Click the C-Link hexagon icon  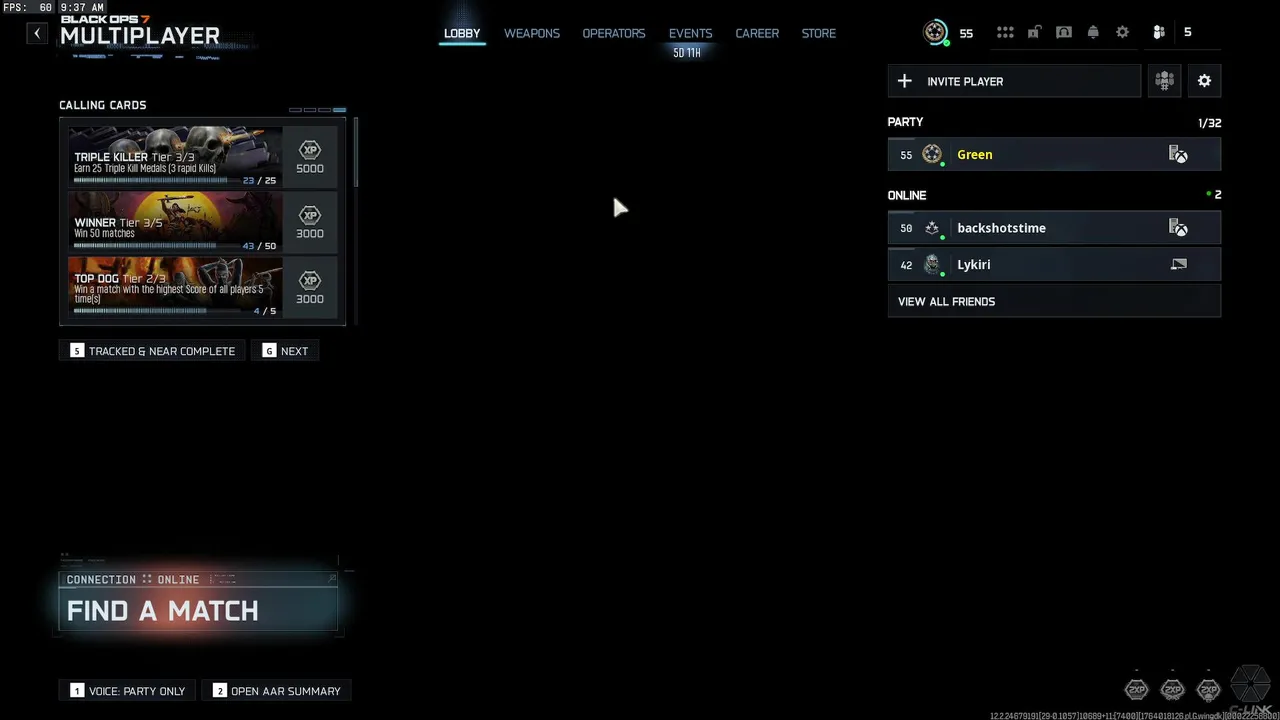click(1250, 685)
